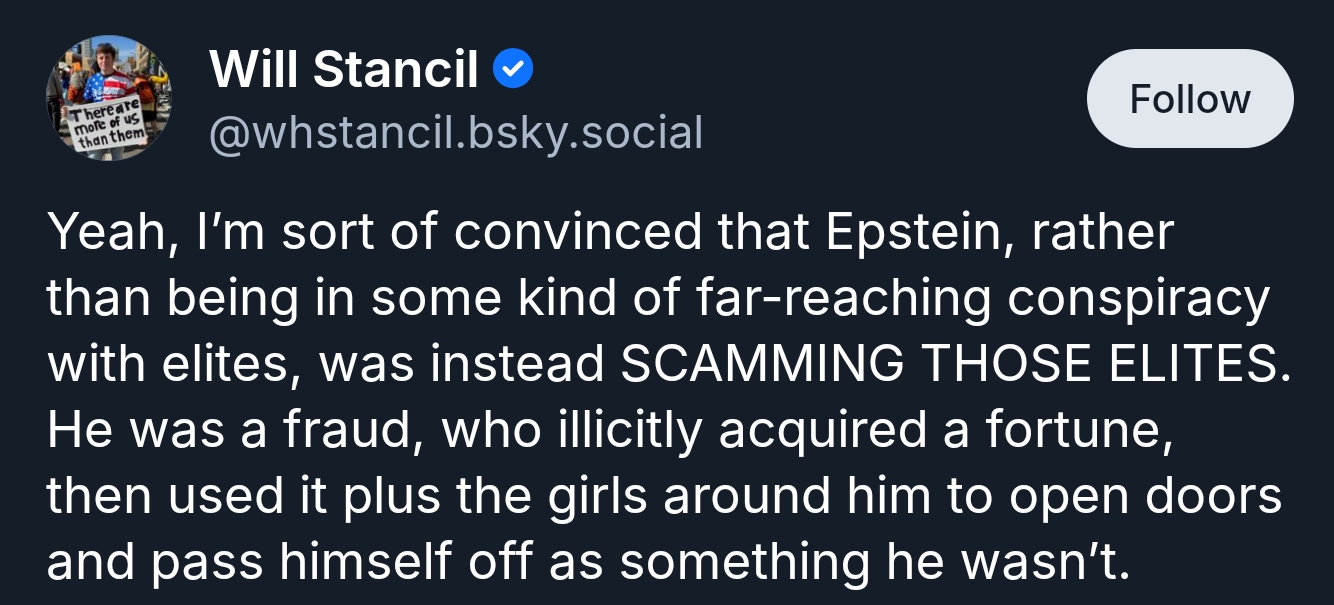This screenshot has height=605, width=1334.
Task: Click the protest sign in the avatar photo
Action: pyautogui.click(x=106, y=128)
